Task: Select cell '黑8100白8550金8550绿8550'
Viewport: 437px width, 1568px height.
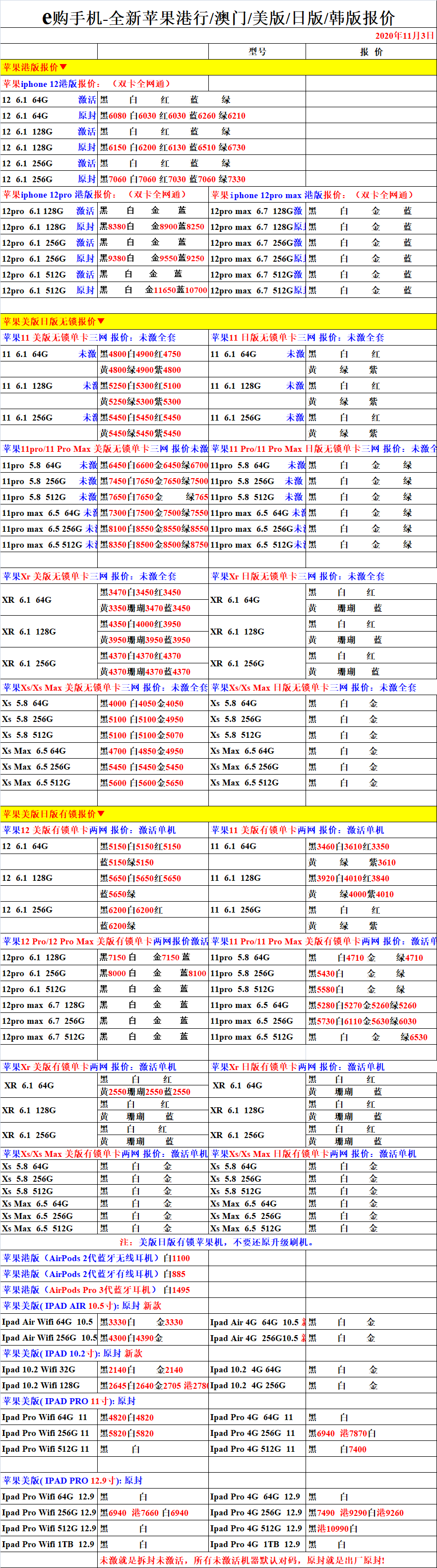Action: [x=153, y=528]
